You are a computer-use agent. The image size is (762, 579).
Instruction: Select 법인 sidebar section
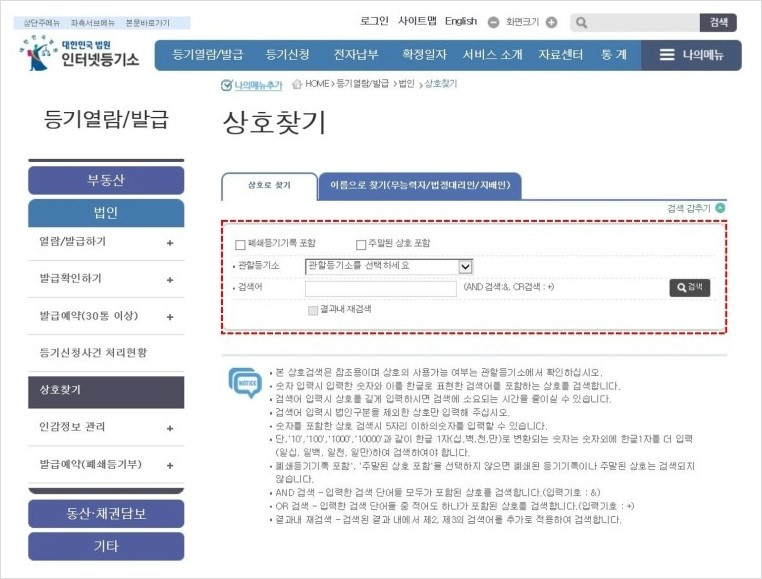[x=106, y=213]
